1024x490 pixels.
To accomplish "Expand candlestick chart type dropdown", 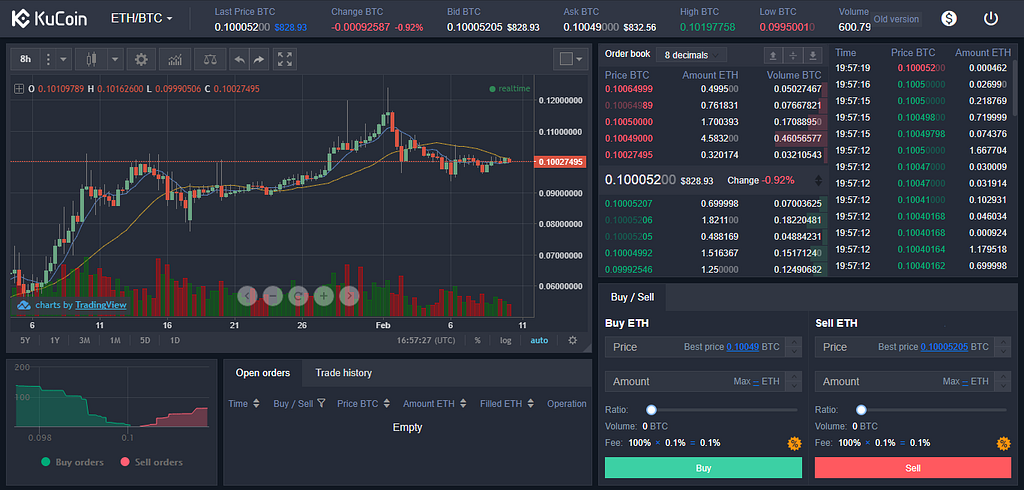I will click(116, 59).
